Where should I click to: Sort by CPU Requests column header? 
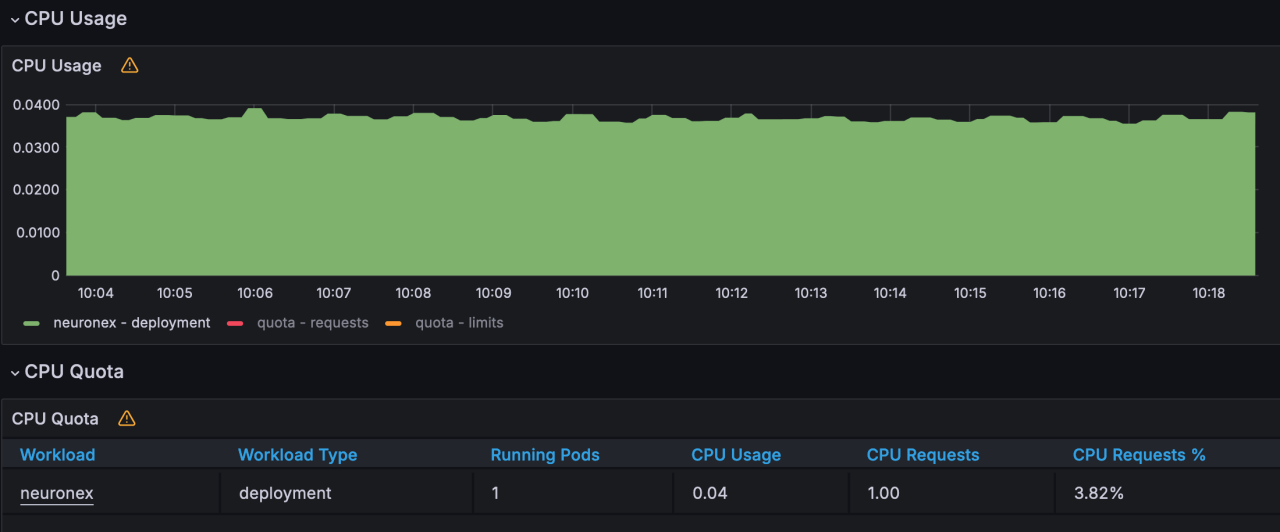pyautogui.click(x=923, y=455)
